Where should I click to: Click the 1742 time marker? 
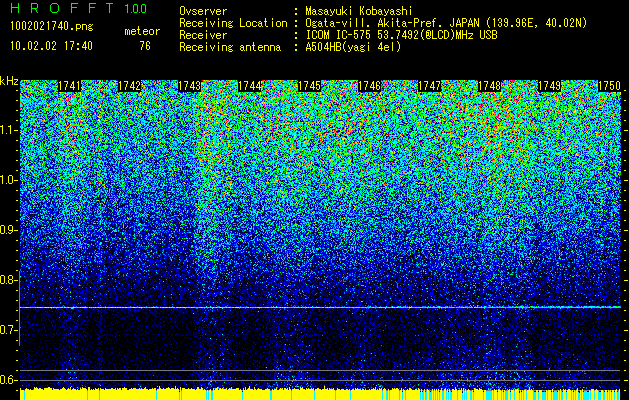pos(130,86)
